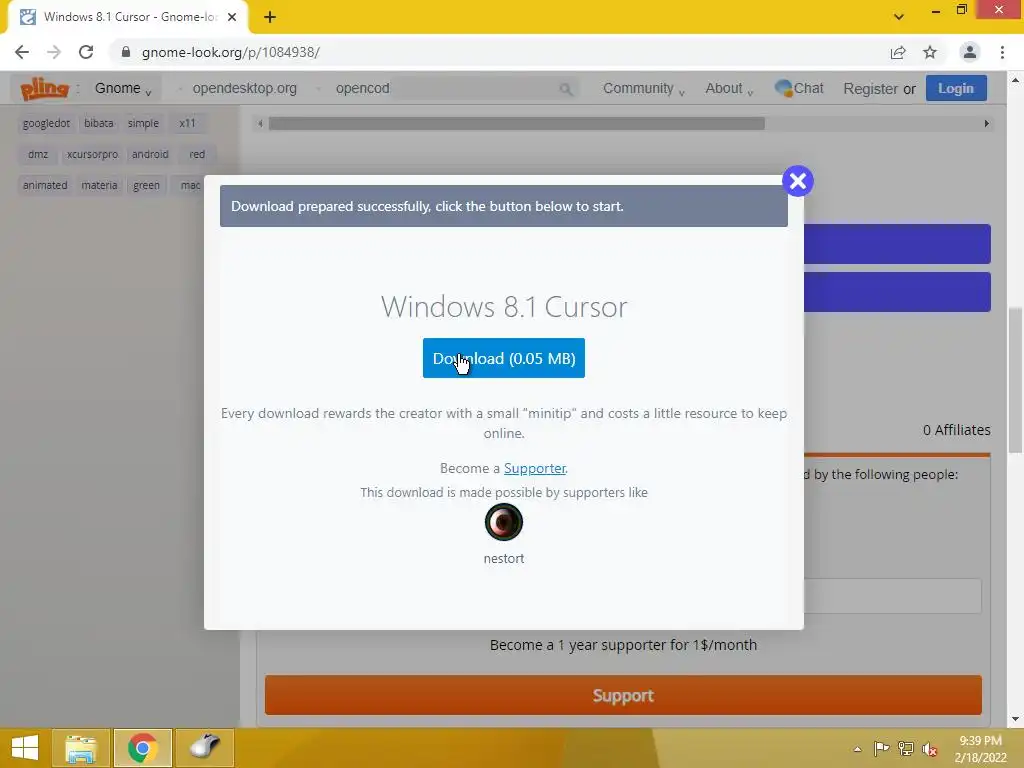Select the simple tag
The image size is (1024, 768).
point(143,123)
